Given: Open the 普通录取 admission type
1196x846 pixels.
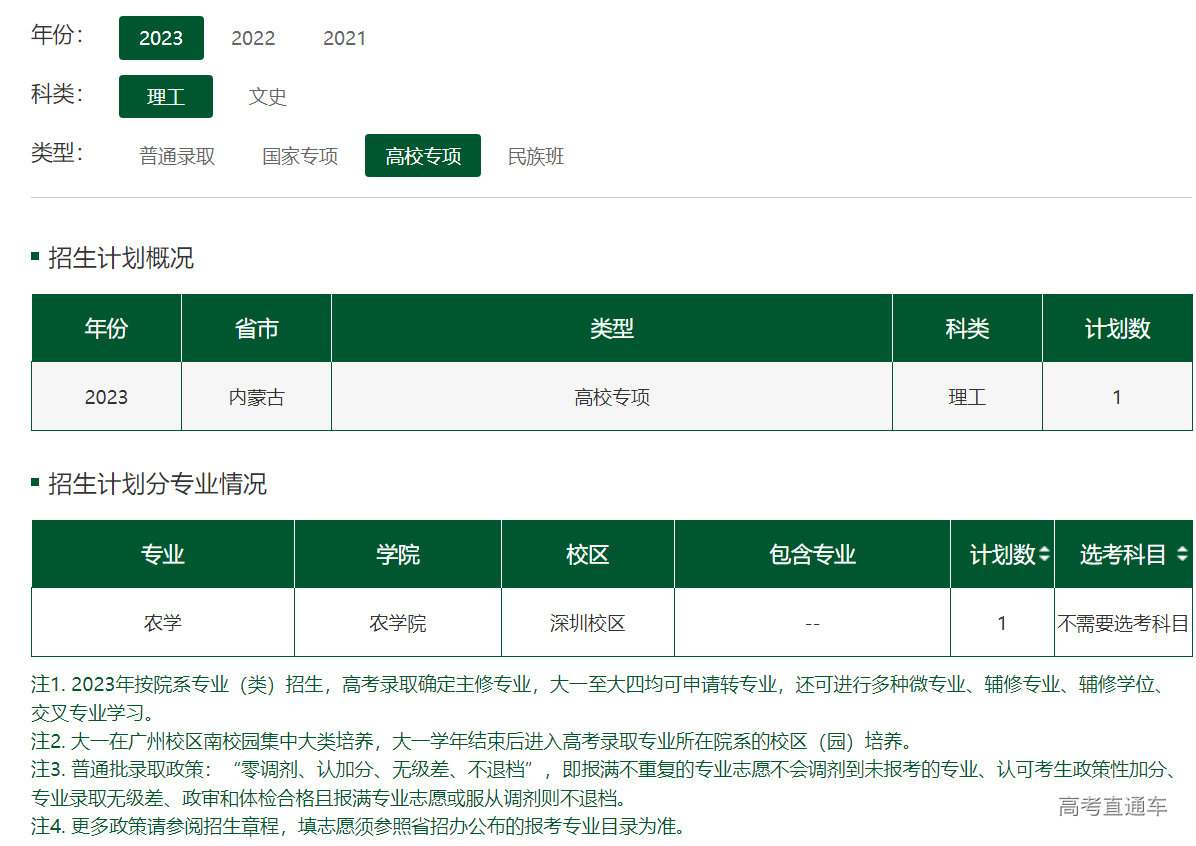Looking at the screenshot, I should click(x=177, y=156).
